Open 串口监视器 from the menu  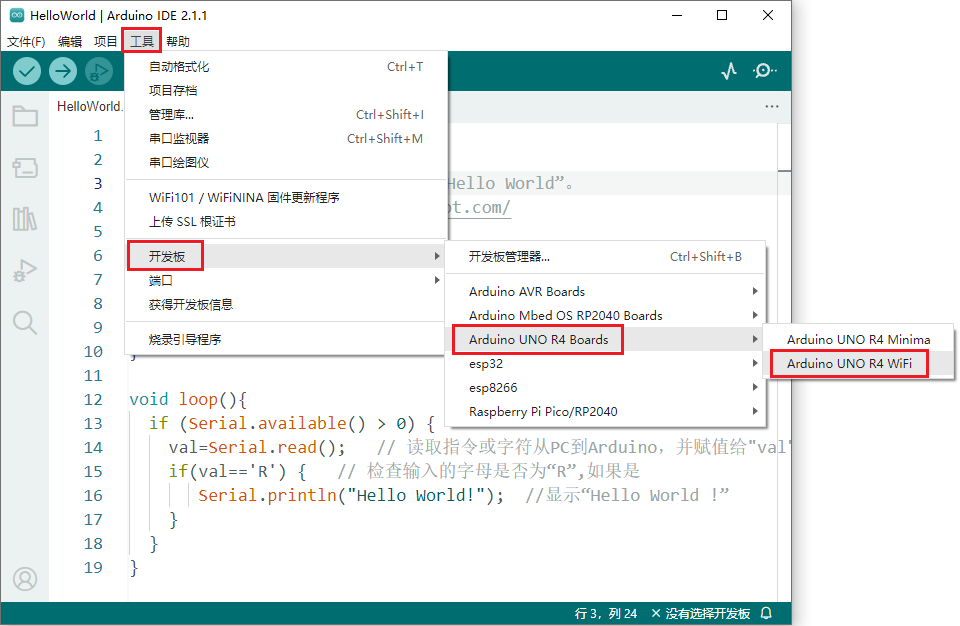coord(286,138)
